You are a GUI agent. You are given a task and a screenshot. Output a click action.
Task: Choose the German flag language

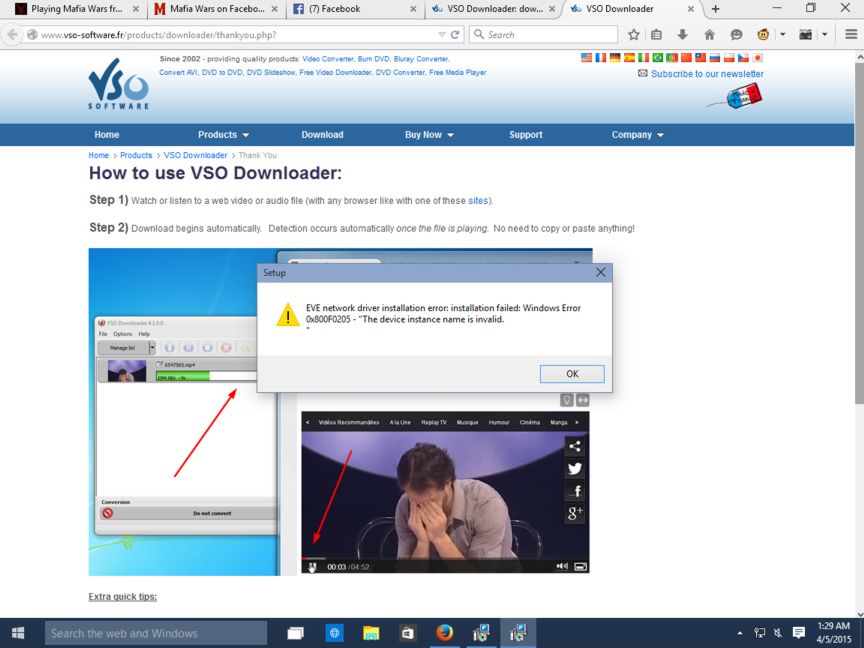(615, 57)
